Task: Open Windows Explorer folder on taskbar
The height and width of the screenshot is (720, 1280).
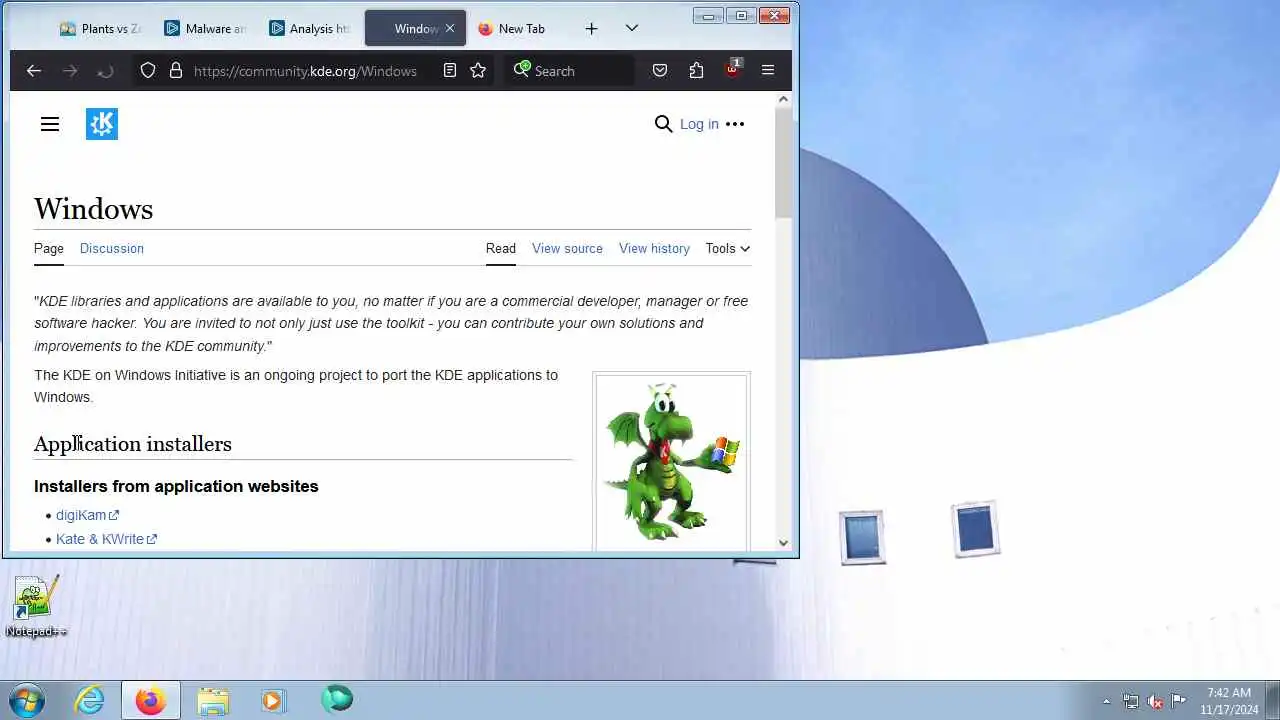Action: [x=212, y=700]
